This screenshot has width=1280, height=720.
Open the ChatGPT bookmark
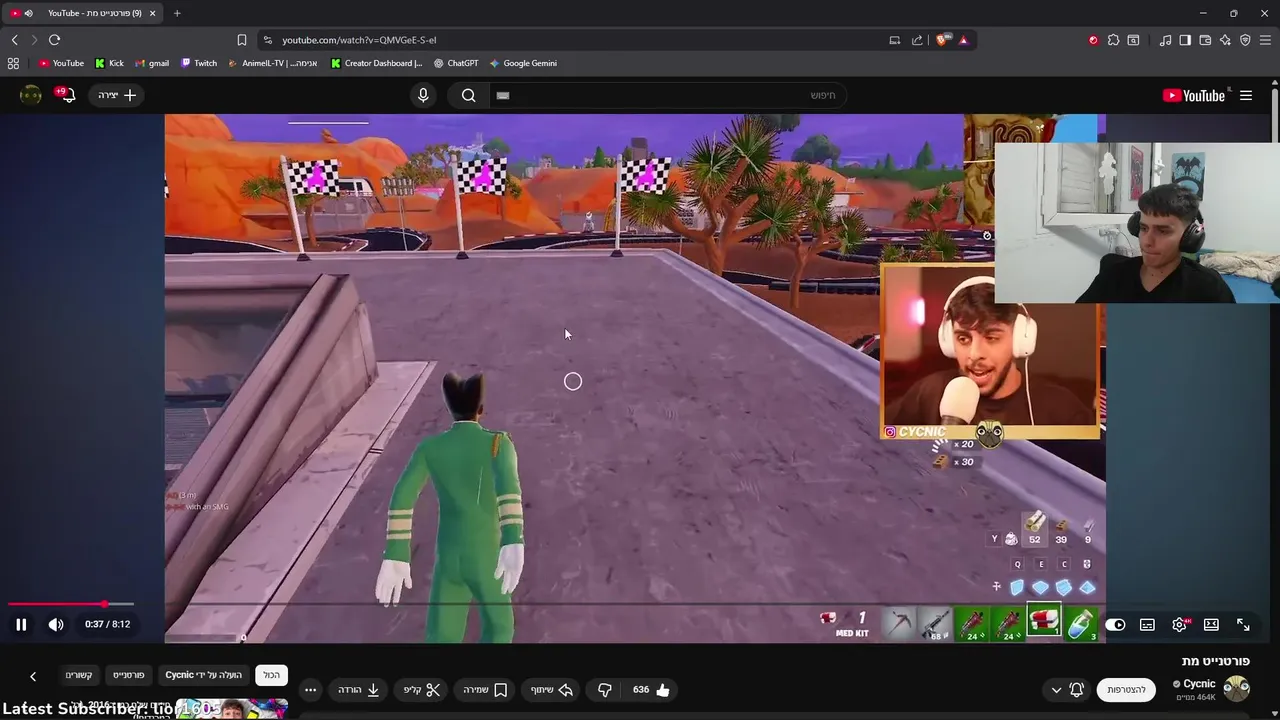(x=455, y=63)
